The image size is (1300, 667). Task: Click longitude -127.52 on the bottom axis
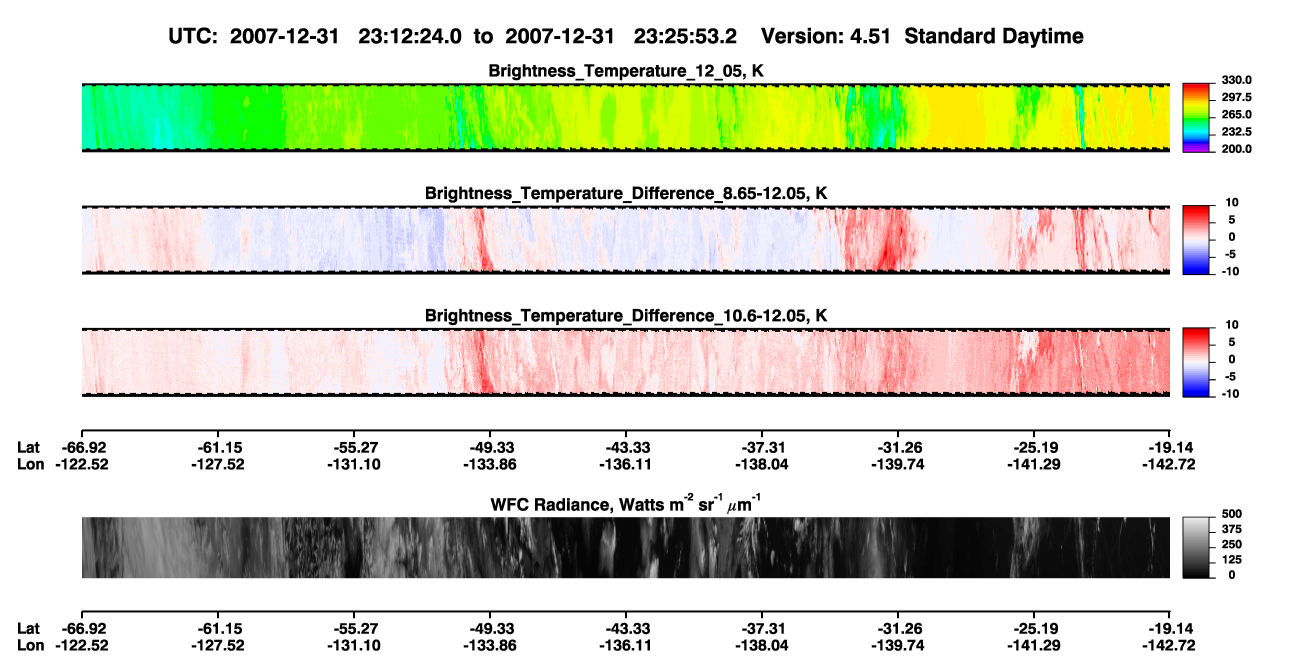click(219, 645)
